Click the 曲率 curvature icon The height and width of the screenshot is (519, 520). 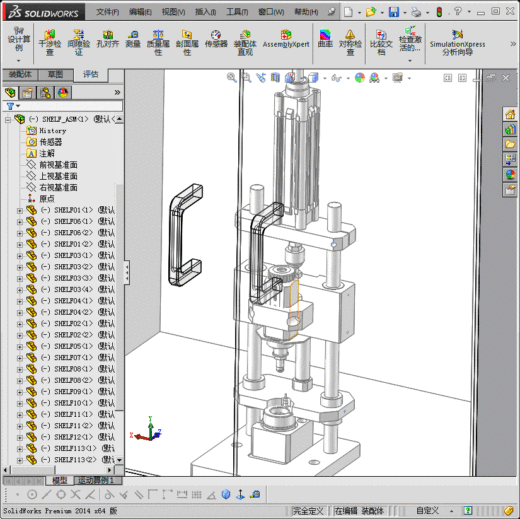(x=325, y=39)
